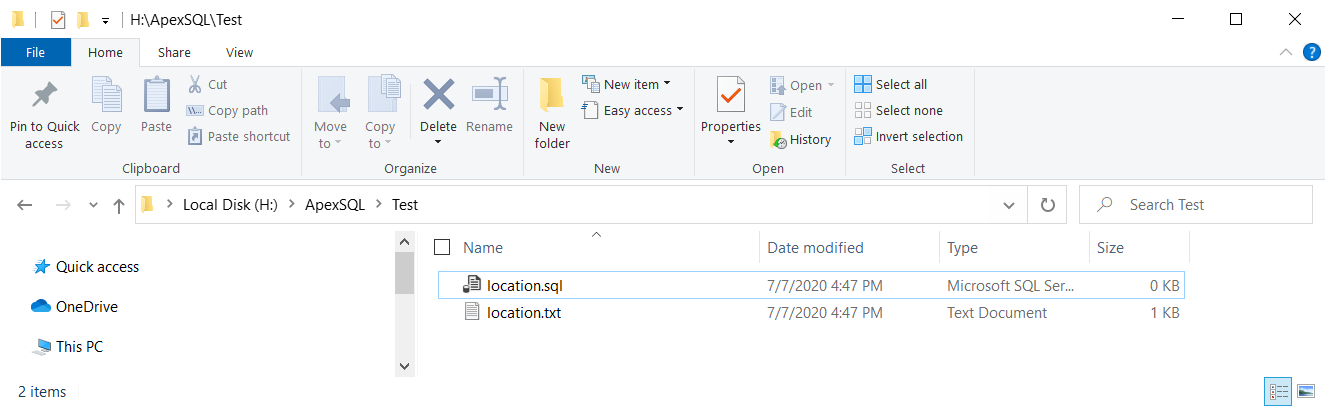This screenshot has height=407, width=1326.
Task: Click the Edit button in Open group
Action: coord(792,112)
